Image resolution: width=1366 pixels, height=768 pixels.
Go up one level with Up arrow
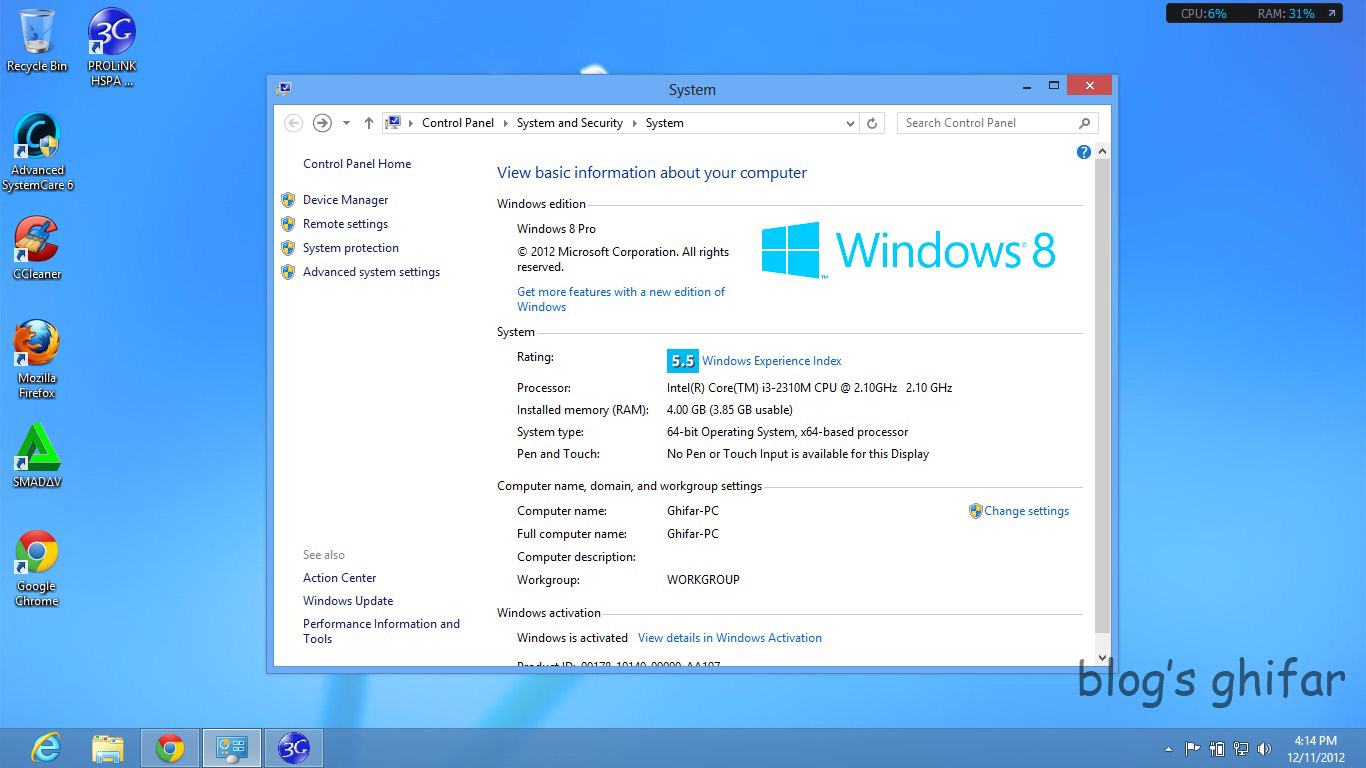pos(369,123)
